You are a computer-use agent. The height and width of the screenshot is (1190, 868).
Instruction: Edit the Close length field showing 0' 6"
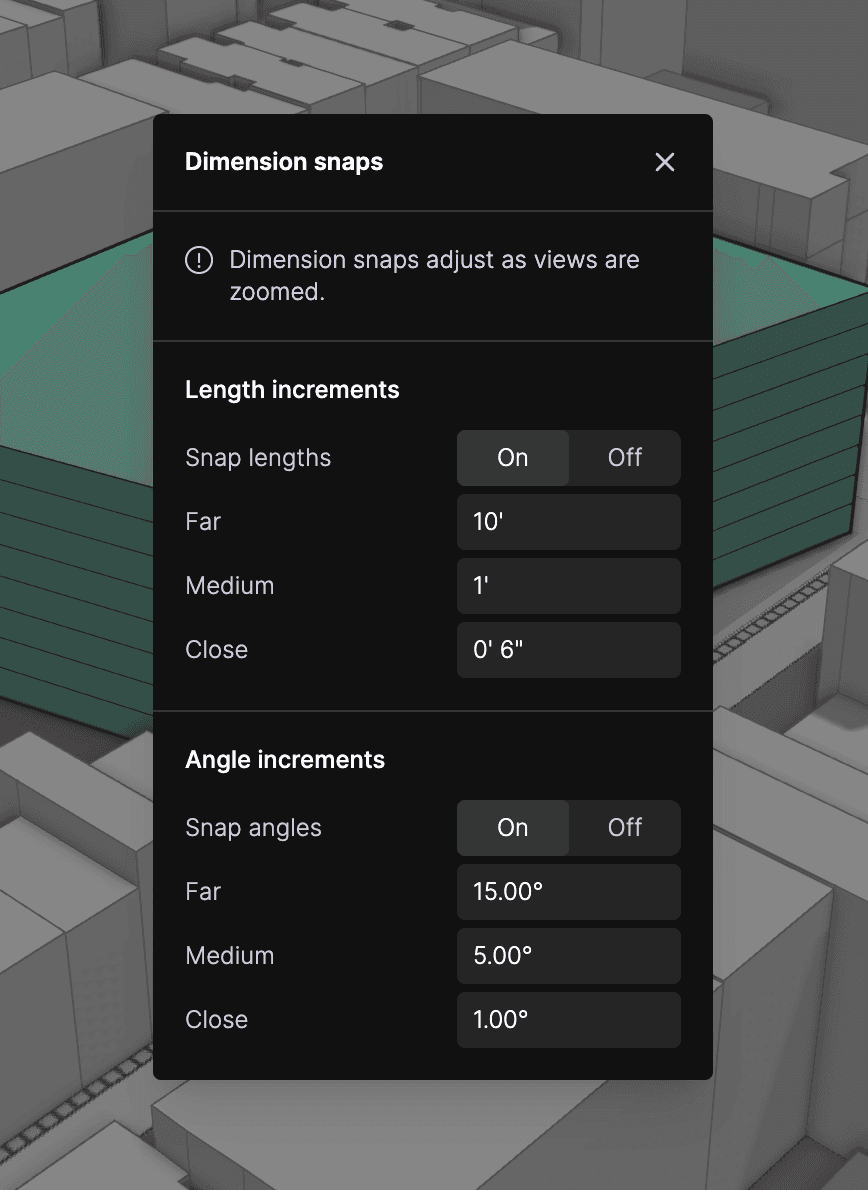568,650
